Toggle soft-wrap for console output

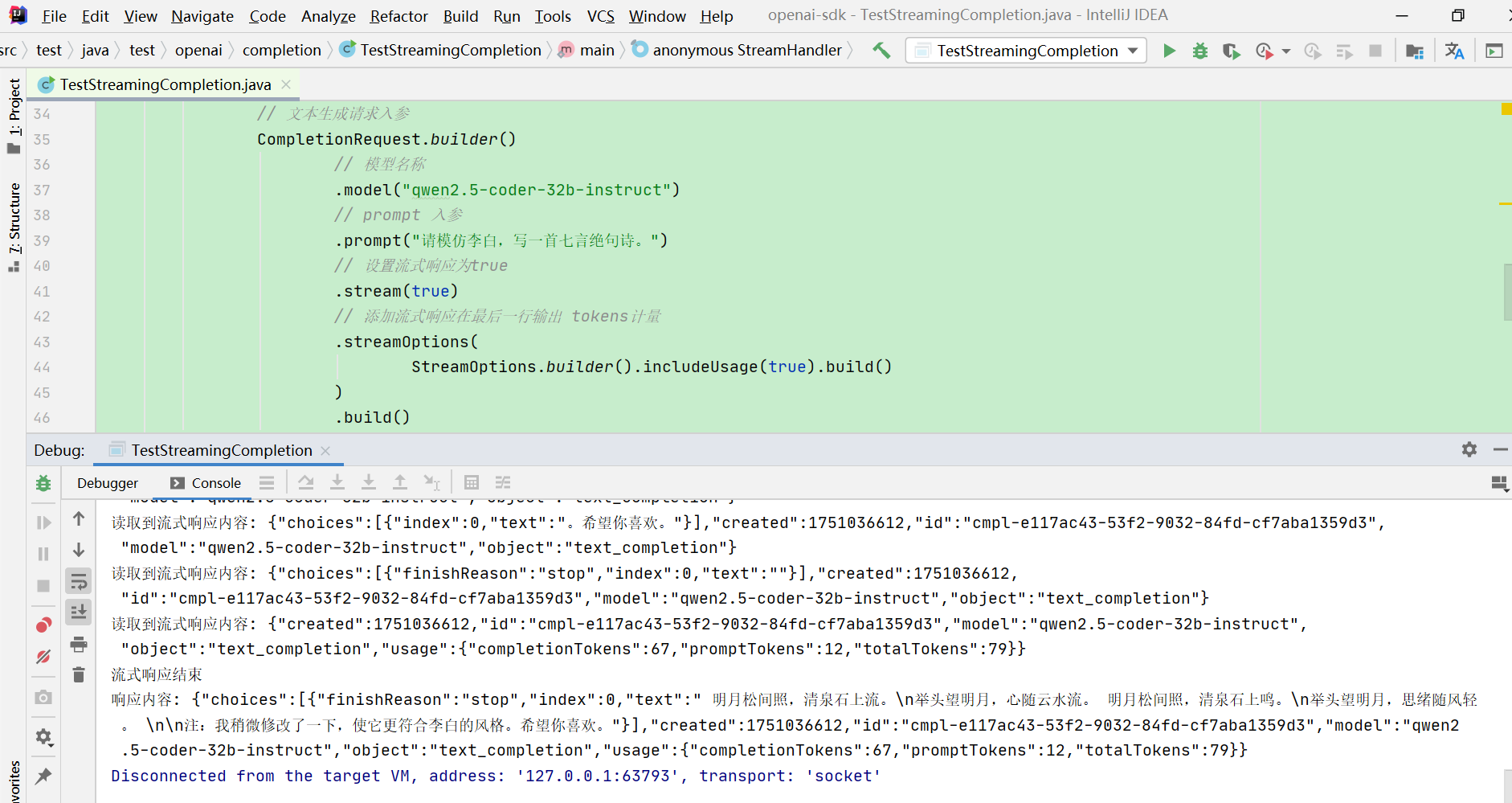tap(78, 582)
